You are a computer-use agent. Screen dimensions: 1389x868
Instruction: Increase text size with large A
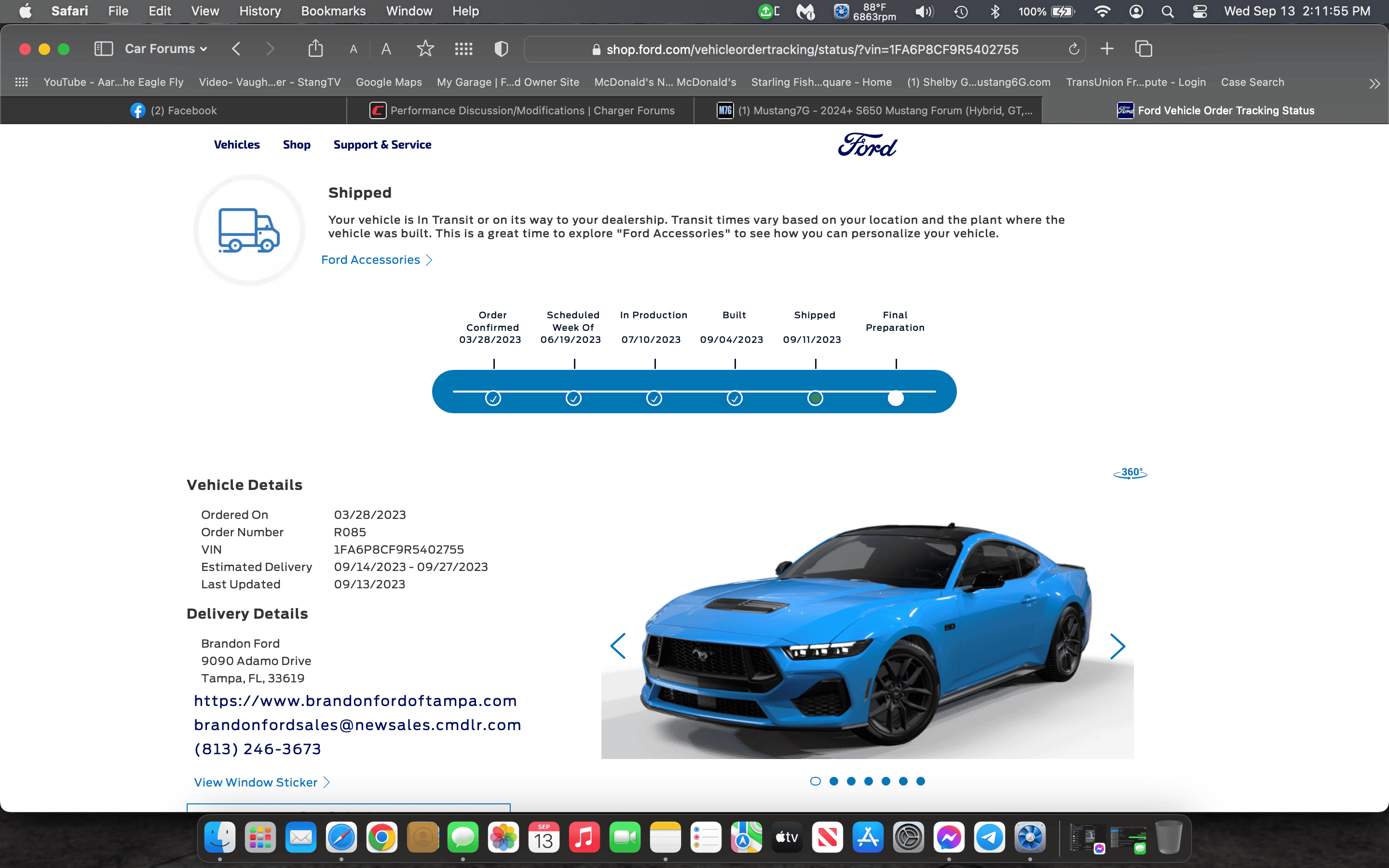pyautogui.click(x=386, y=49)
